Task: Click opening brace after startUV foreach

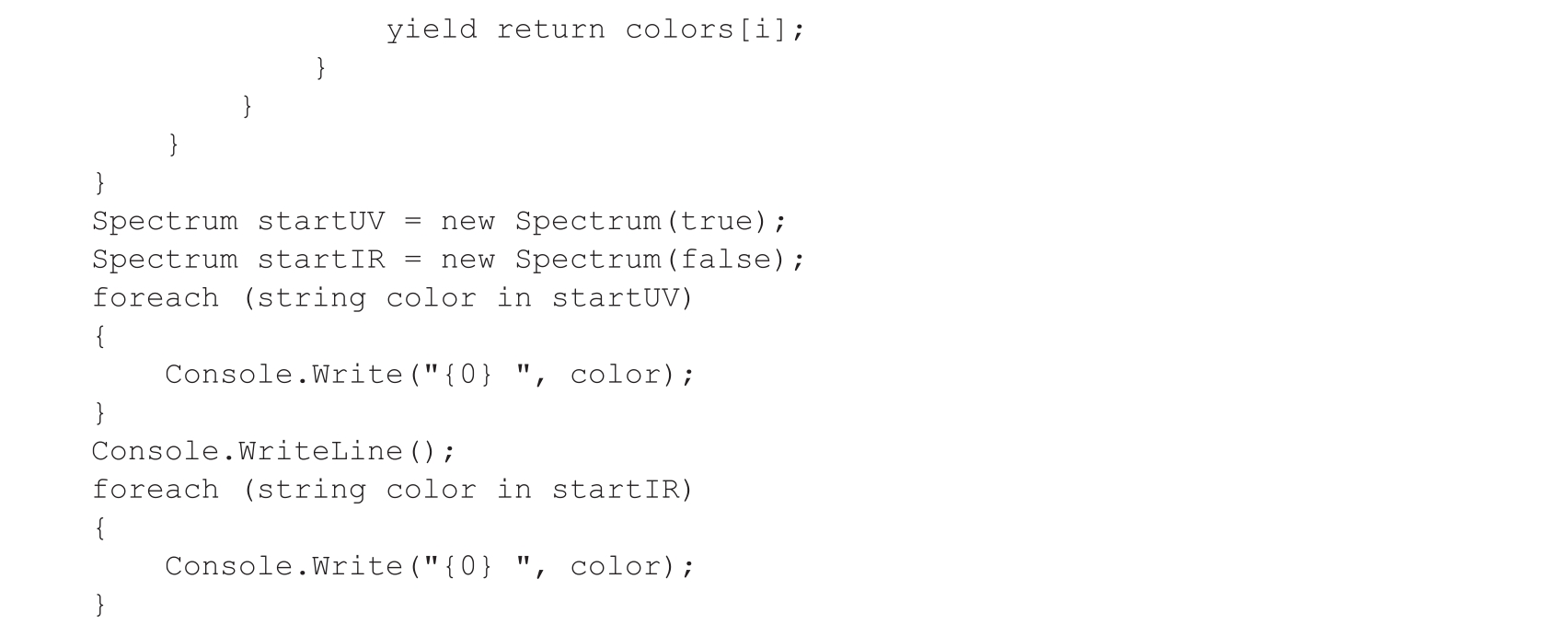Action: tap(100, 337)
